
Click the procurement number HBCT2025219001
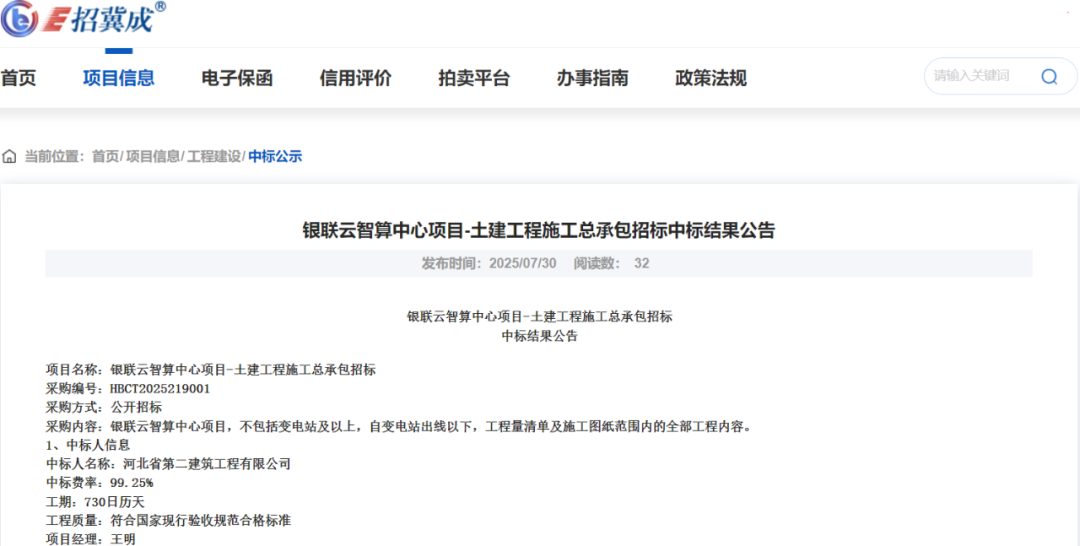(x=160, y=388)
